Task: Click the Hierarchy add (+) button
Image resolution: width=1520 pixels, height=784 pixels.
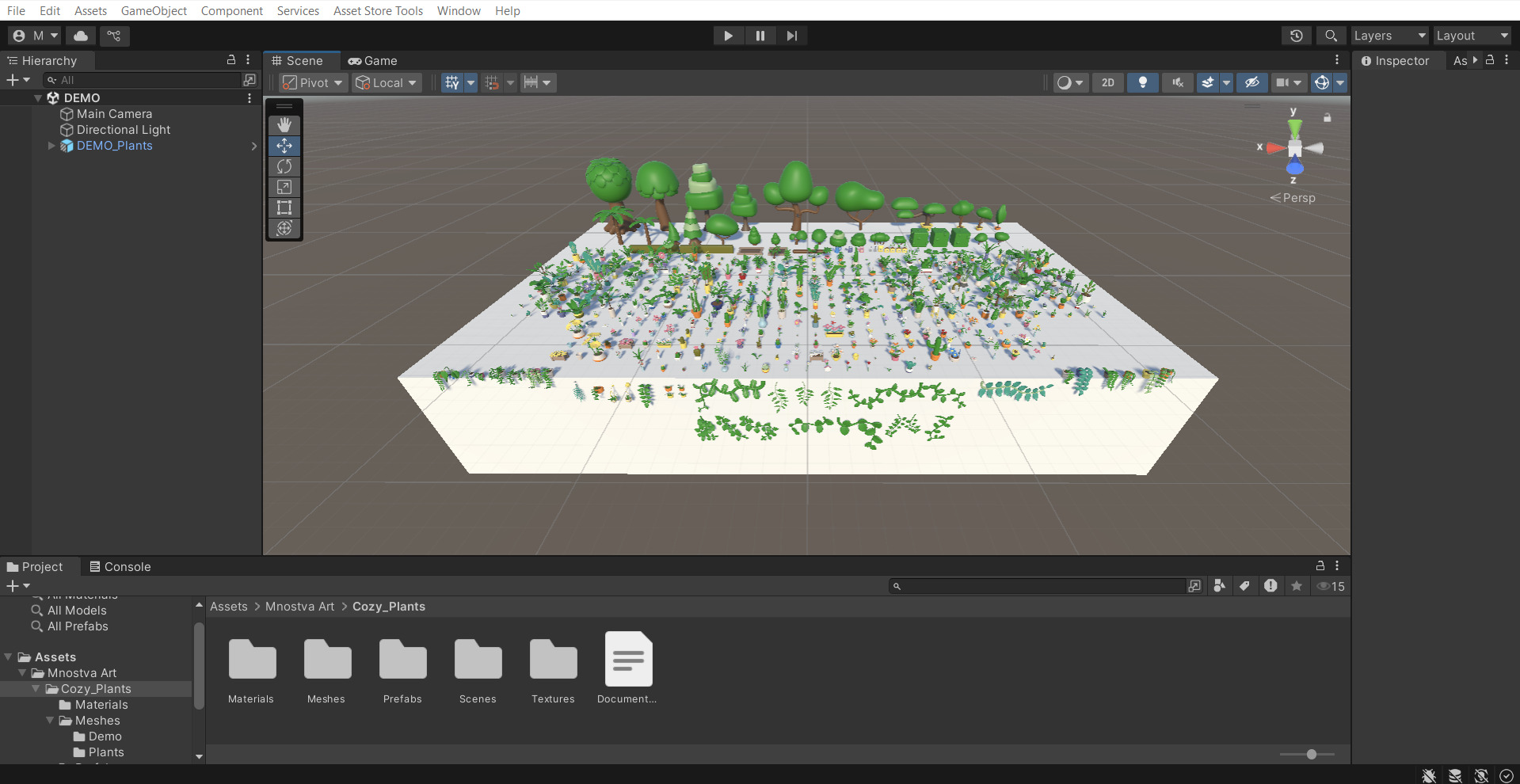Action: [x=17, y=80]
